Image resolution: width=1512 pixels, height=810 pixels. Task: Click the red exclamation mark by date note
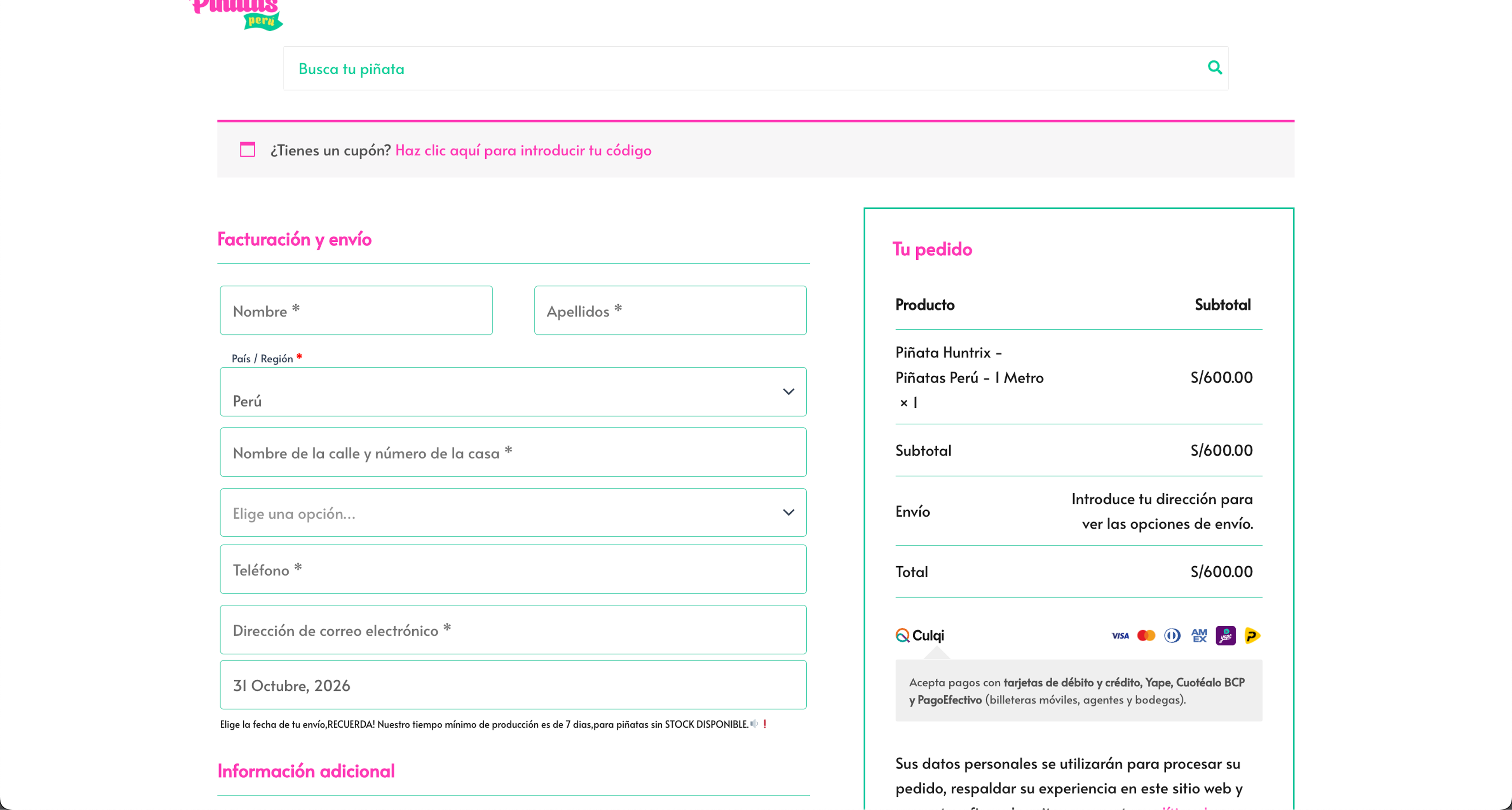tap(764, 724)
